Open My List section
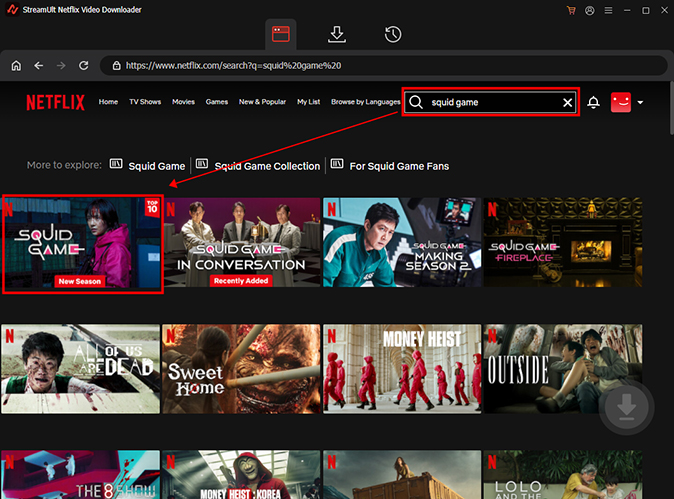 309,102
